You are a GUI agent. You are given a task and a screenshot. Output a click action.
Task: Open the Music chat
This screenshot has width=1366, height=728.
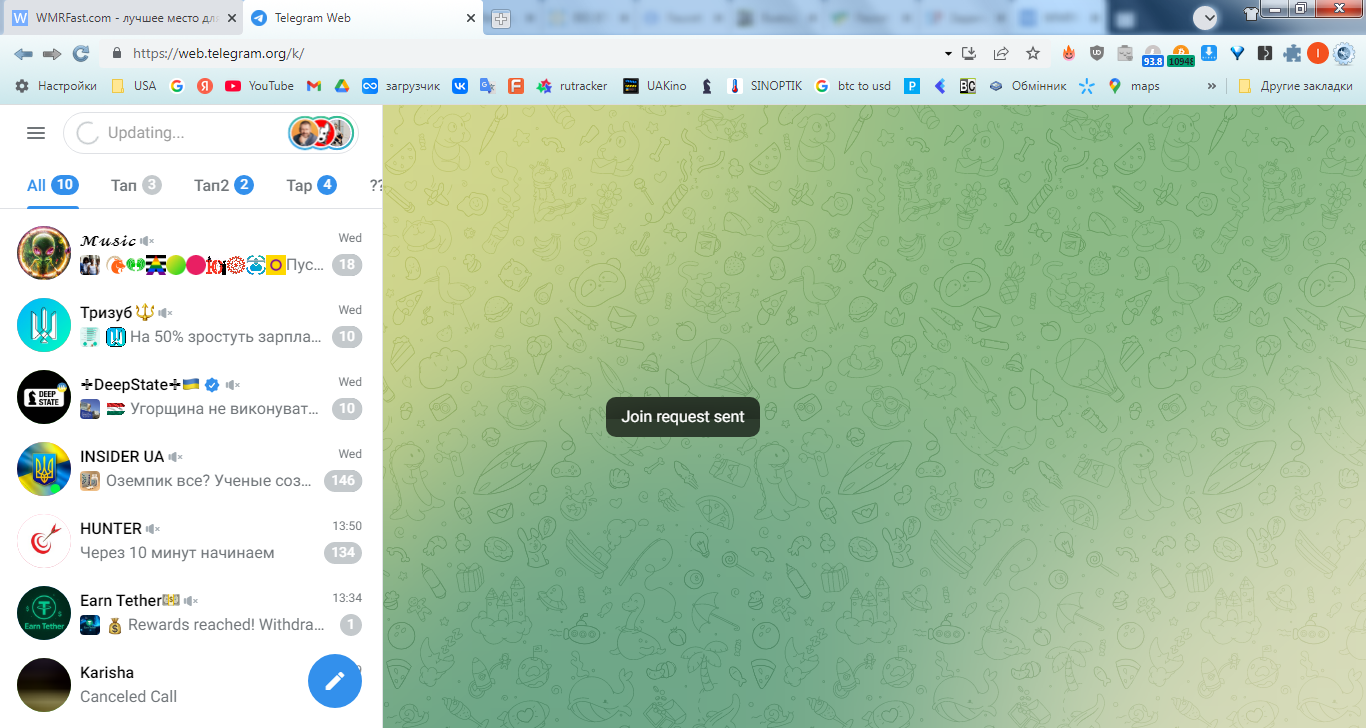(191, 253)
